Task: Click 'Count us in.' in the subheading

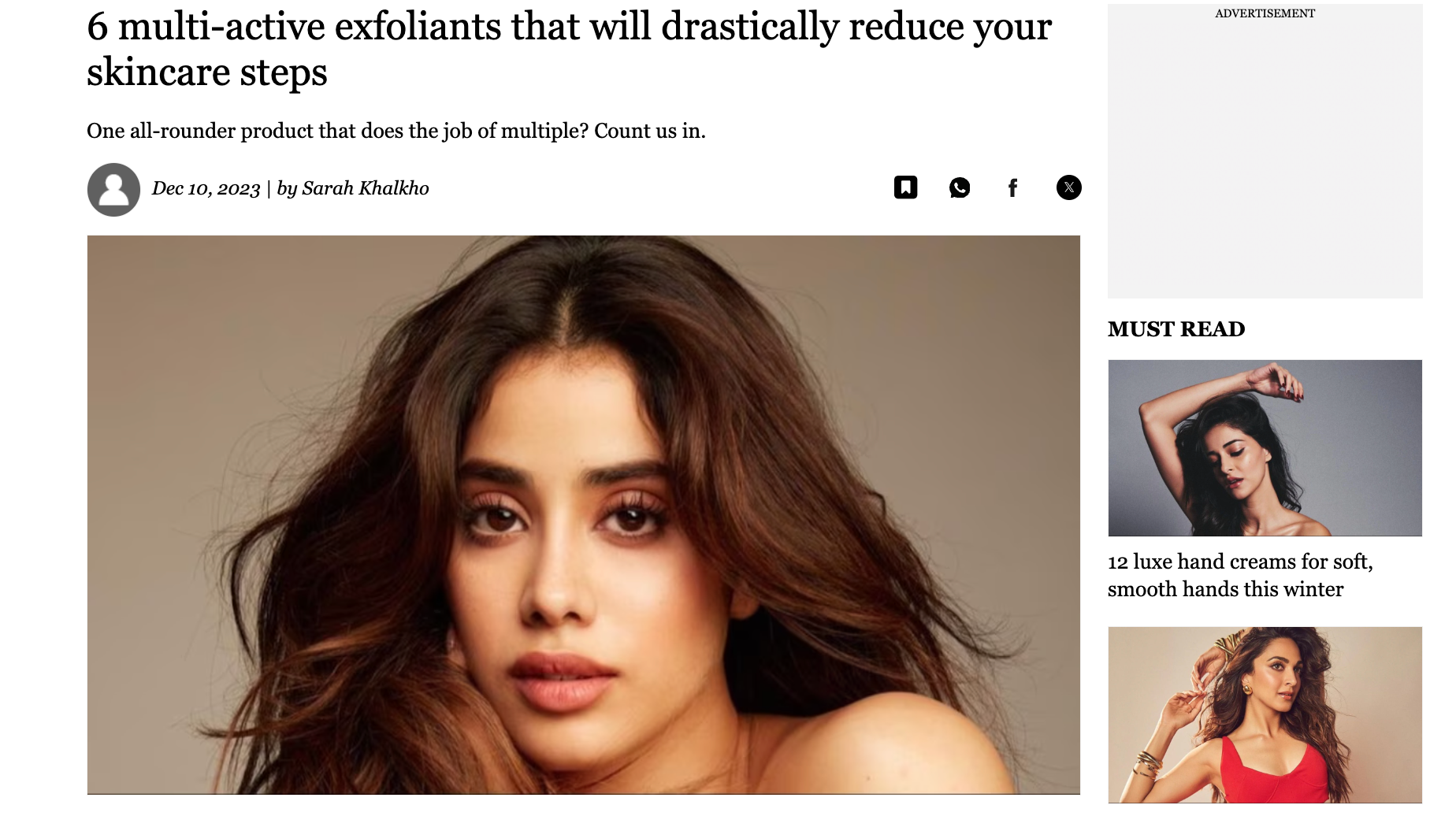Action: click(649, 131)
